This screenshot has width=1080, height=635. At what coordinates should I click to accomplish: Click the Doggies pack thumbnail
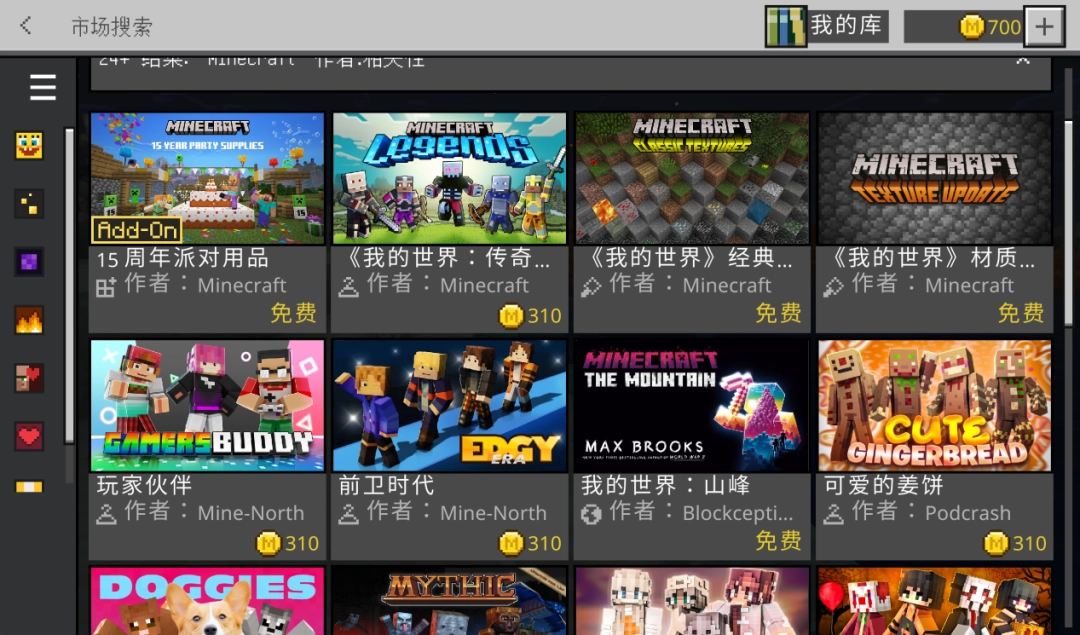(207, 601)
